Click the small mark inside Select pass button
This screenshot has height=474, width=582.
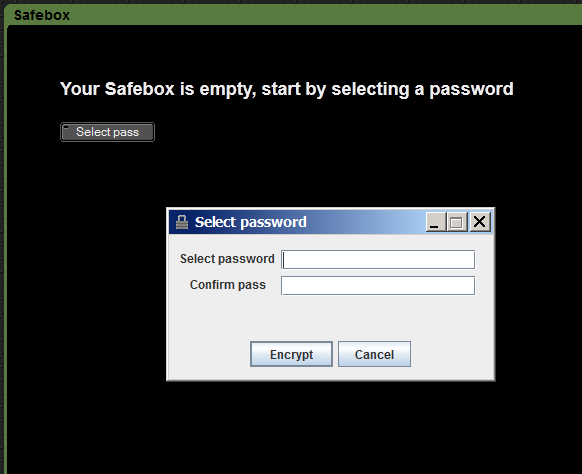tap(66, 128)
